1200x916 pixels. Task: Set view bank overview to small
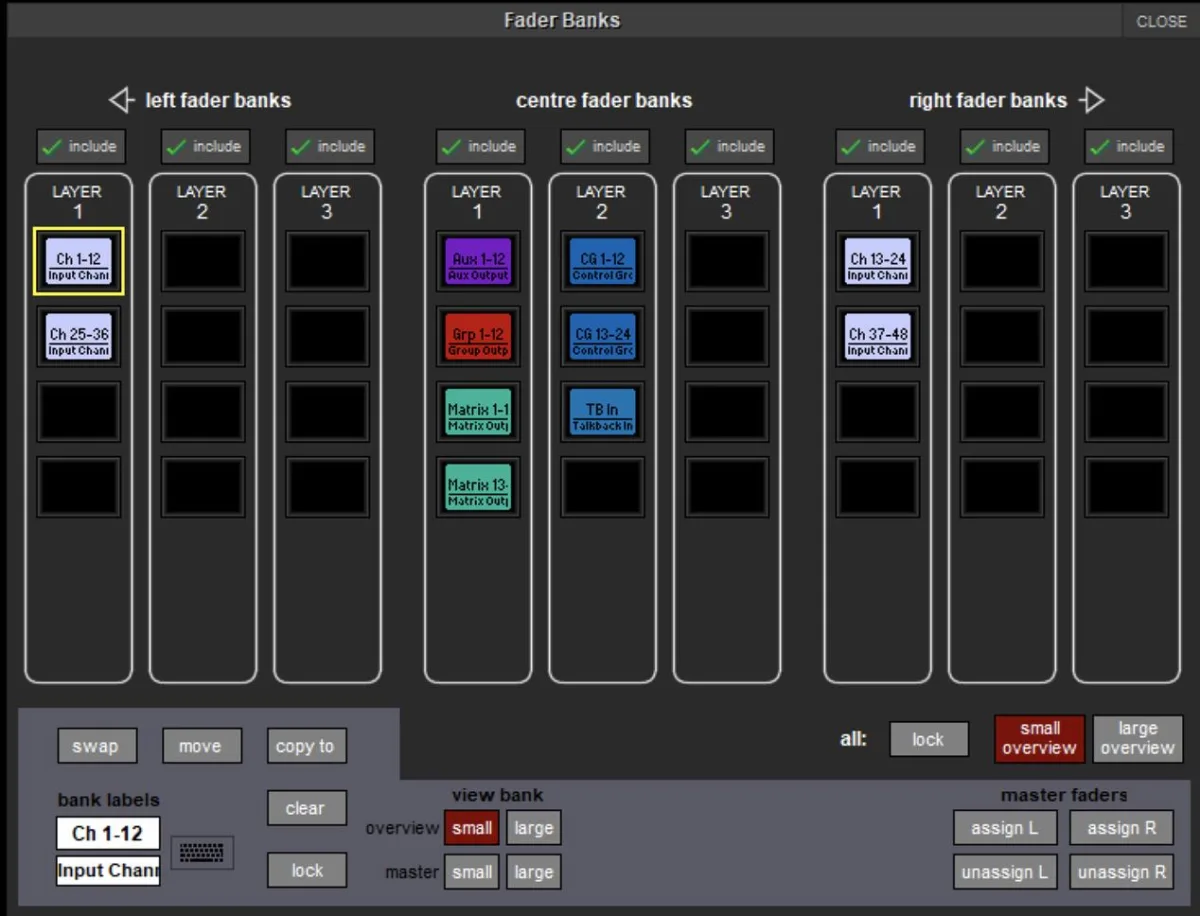point(472,828)
